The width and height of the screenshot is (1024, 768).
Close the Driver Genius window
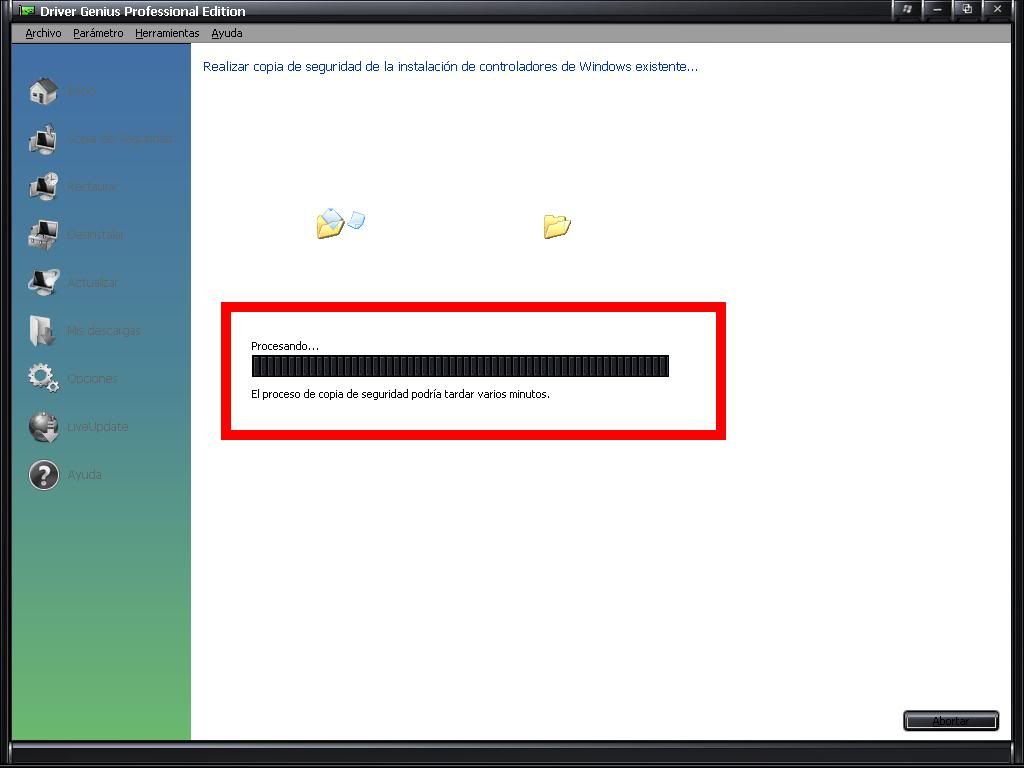click(997, 9)
